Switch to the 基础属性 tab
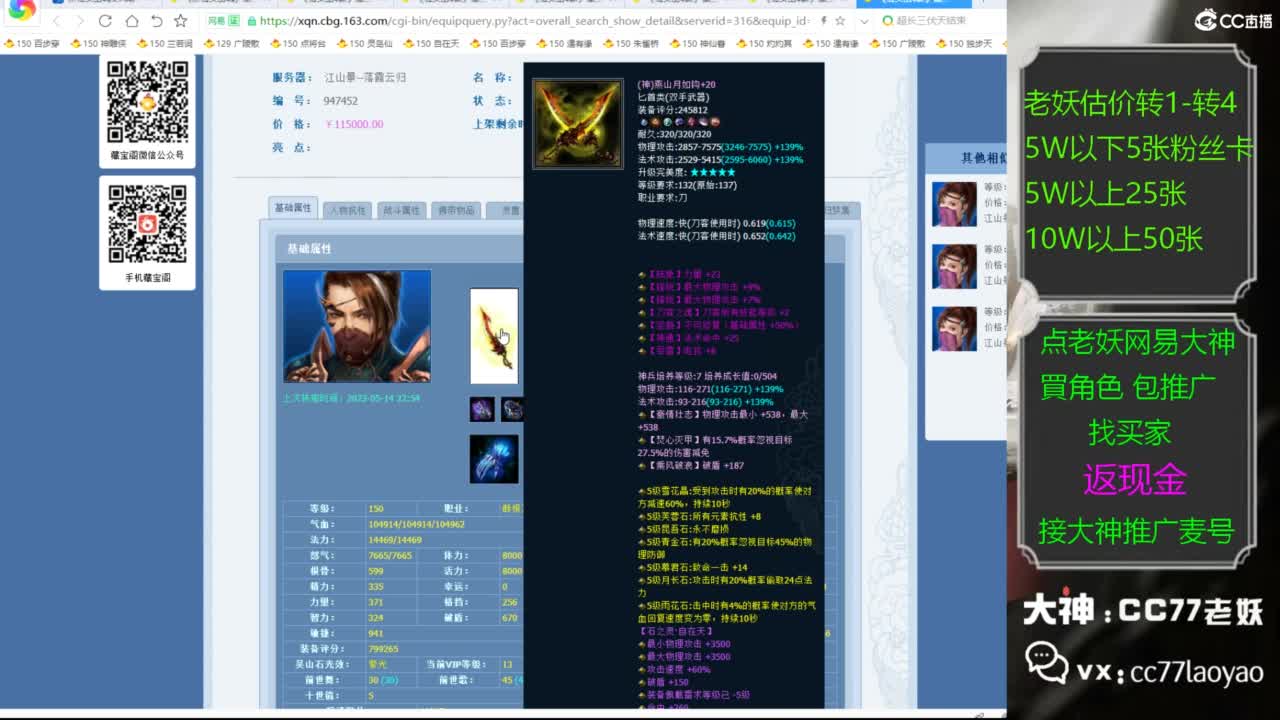This screenshot has height=720, width=1280. [294, 208]
